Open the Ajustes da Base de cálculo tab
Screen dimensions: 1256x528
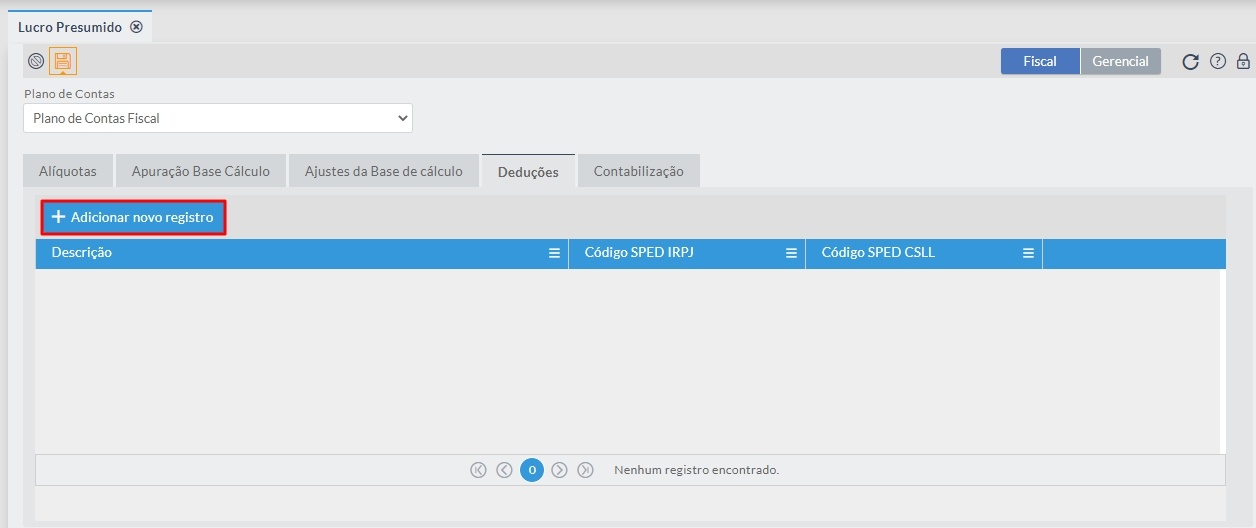pos(384,171)
